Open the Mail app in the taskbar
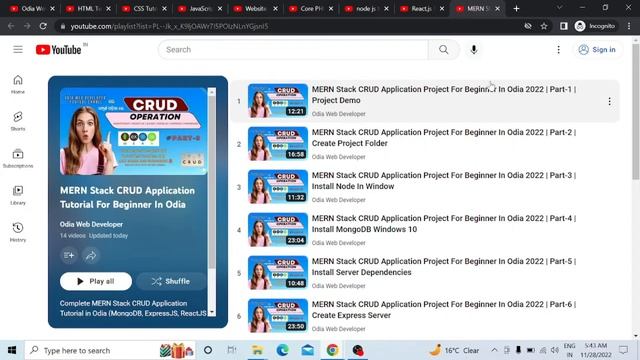Viewport: 640px width, 360px height. 307,350
